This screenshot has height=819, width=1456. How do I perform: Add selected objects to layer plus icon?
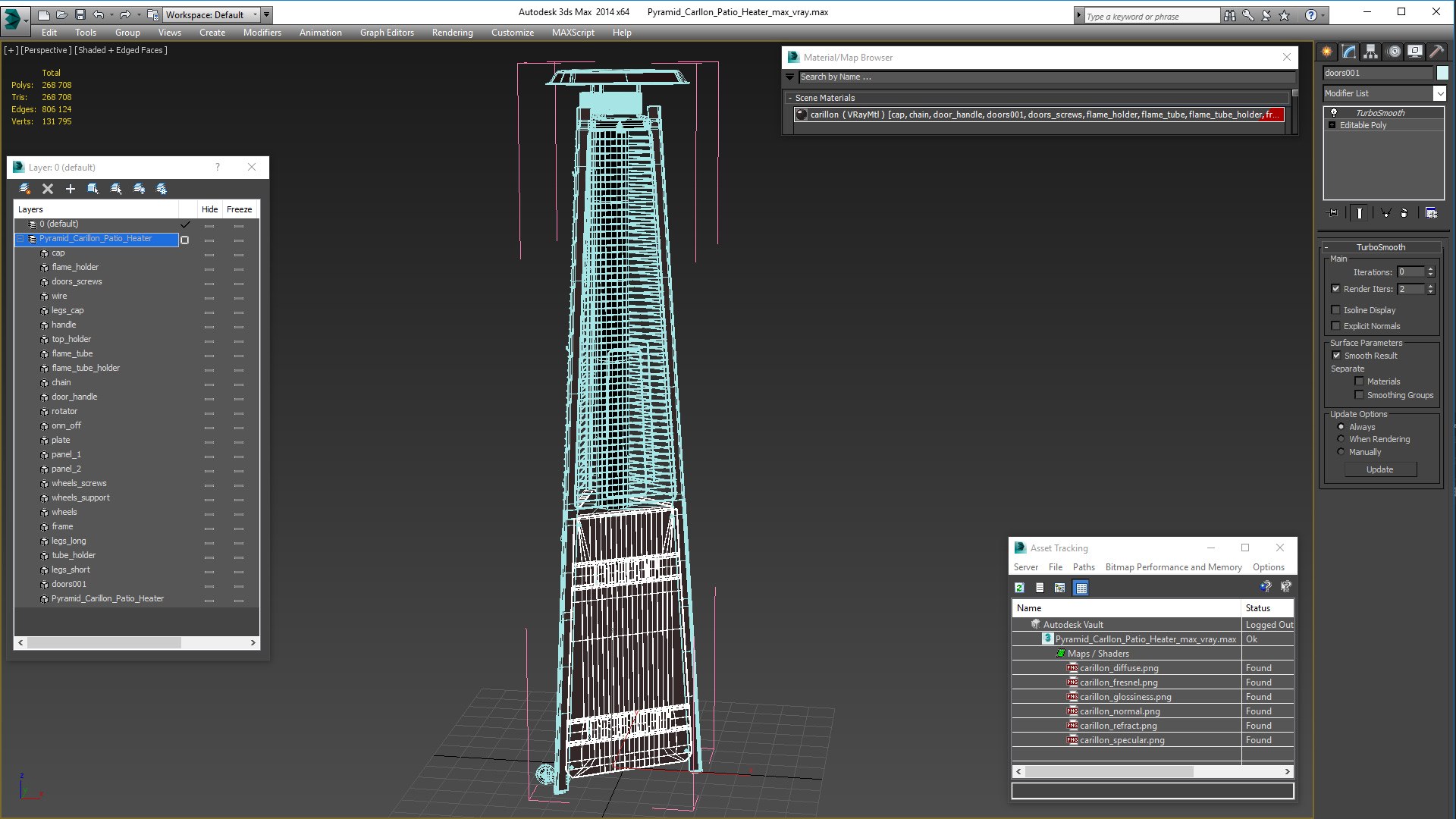click(71, 189)
